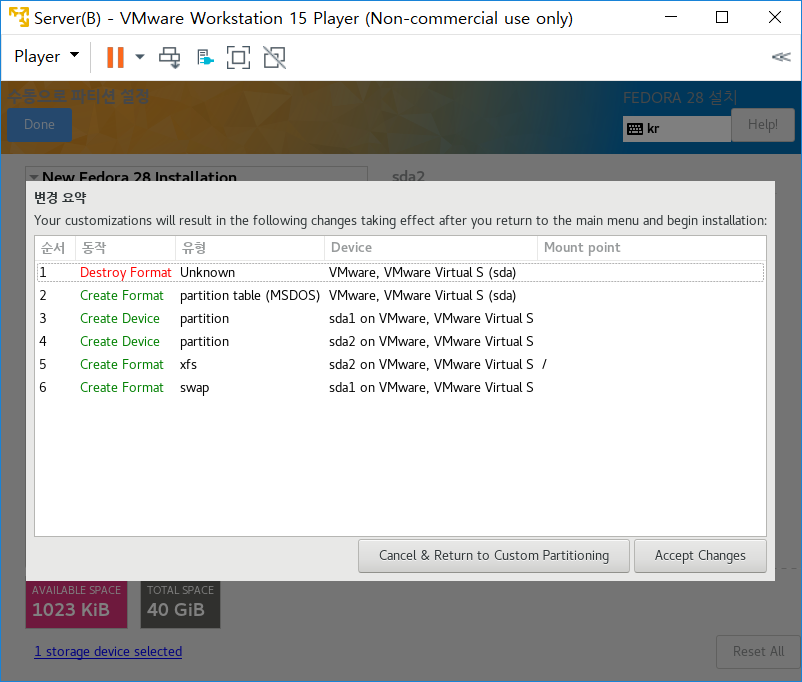
Task: Toggle Unity mode icon
Action: 275,57
